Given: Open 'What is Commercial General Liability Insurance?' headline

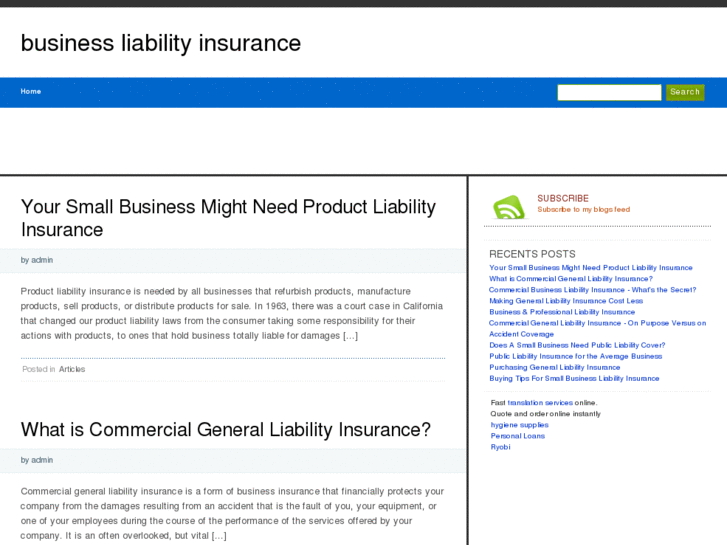Looking at the screenshot, I should click(226, 430).
